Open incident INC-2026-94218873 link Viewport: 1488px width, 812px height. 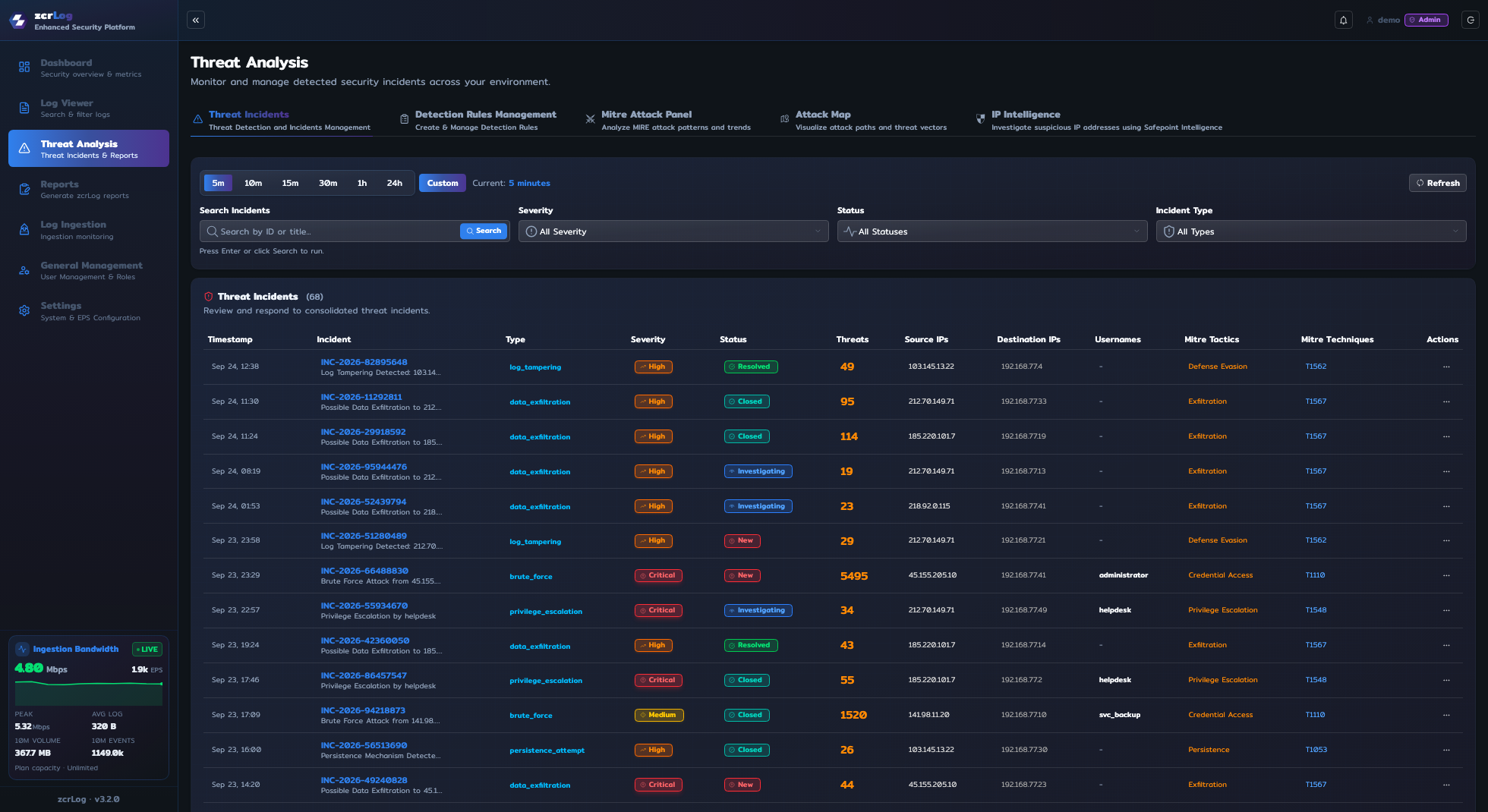click(363, 710)
